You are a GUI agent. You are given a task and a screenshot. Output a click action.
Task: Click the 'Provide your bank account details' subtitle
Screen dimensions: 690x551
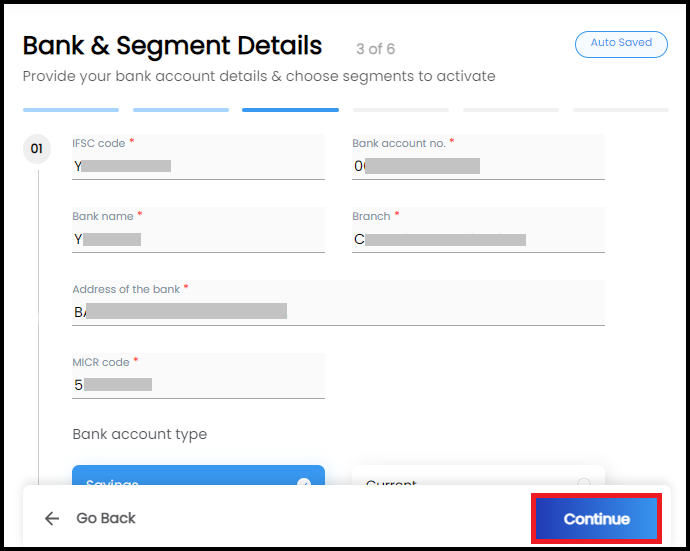click(259, 76)
